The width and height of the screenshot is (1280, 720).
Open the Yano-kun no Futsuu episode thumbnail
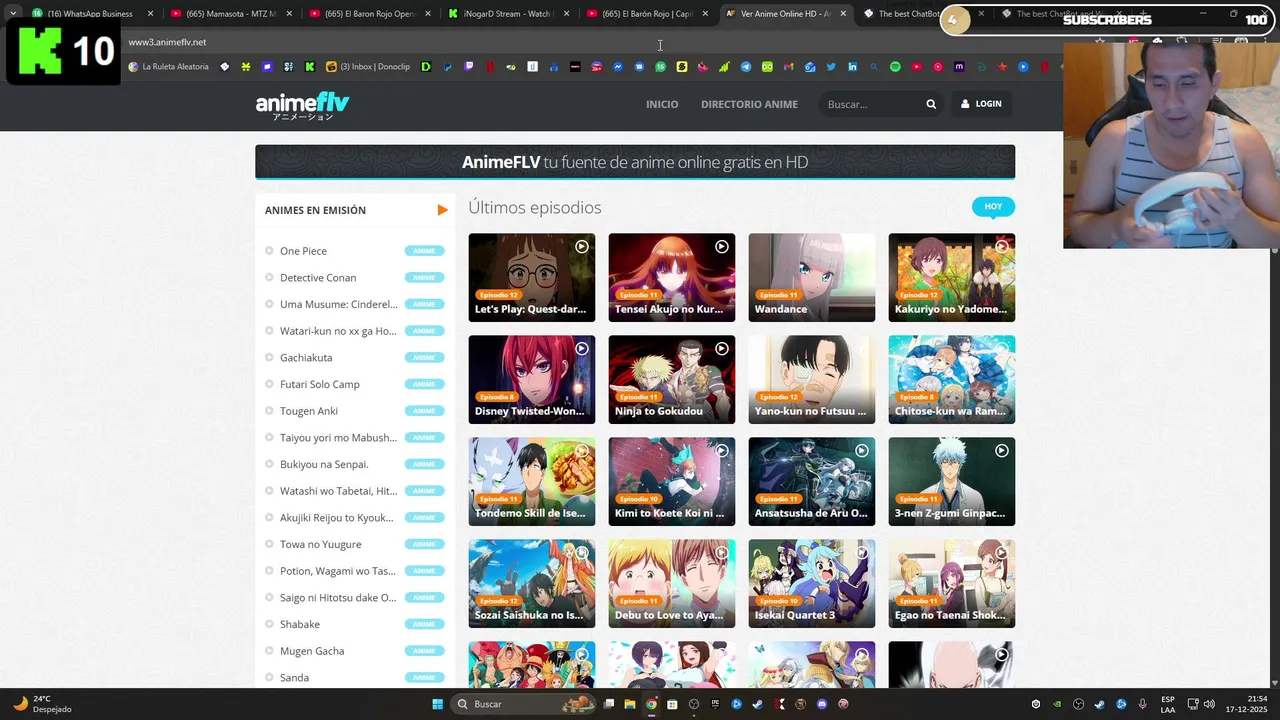811,379
